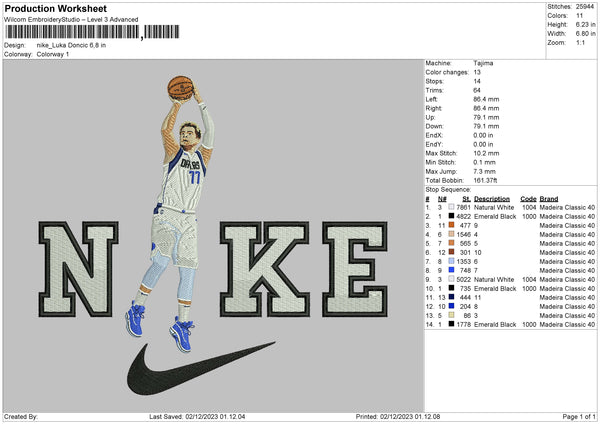Click the black swatch in stop 2
The image size is (600, 424).
[452, 216]
